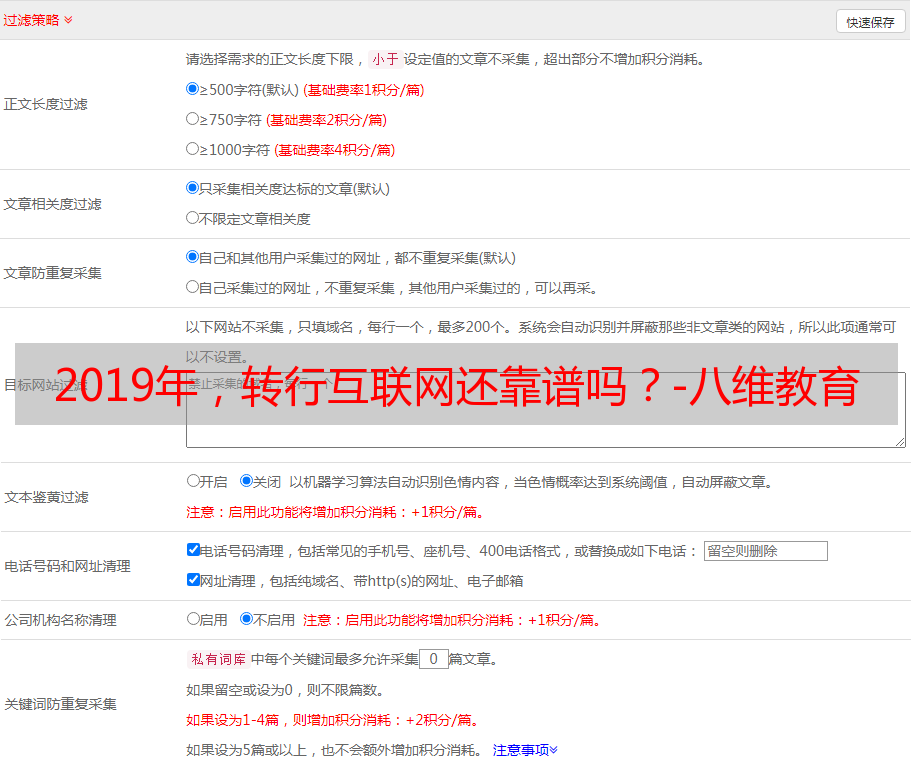
Task: Toggle the 网址清理 checkbox
Action: click(194, 580)
